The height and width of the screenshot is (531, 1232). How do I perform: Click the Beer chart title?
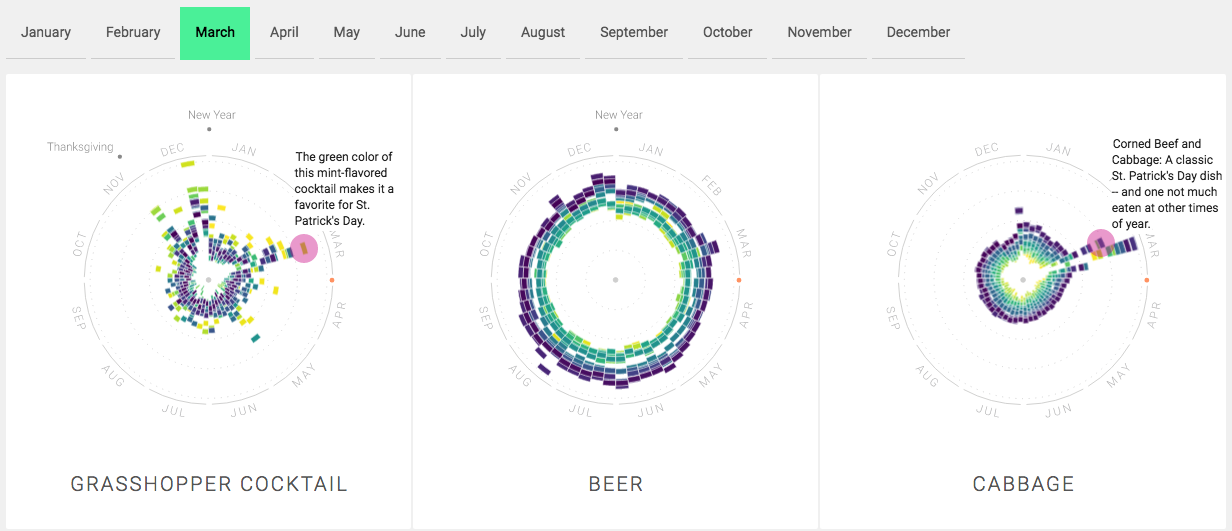(x=616, y=484)
